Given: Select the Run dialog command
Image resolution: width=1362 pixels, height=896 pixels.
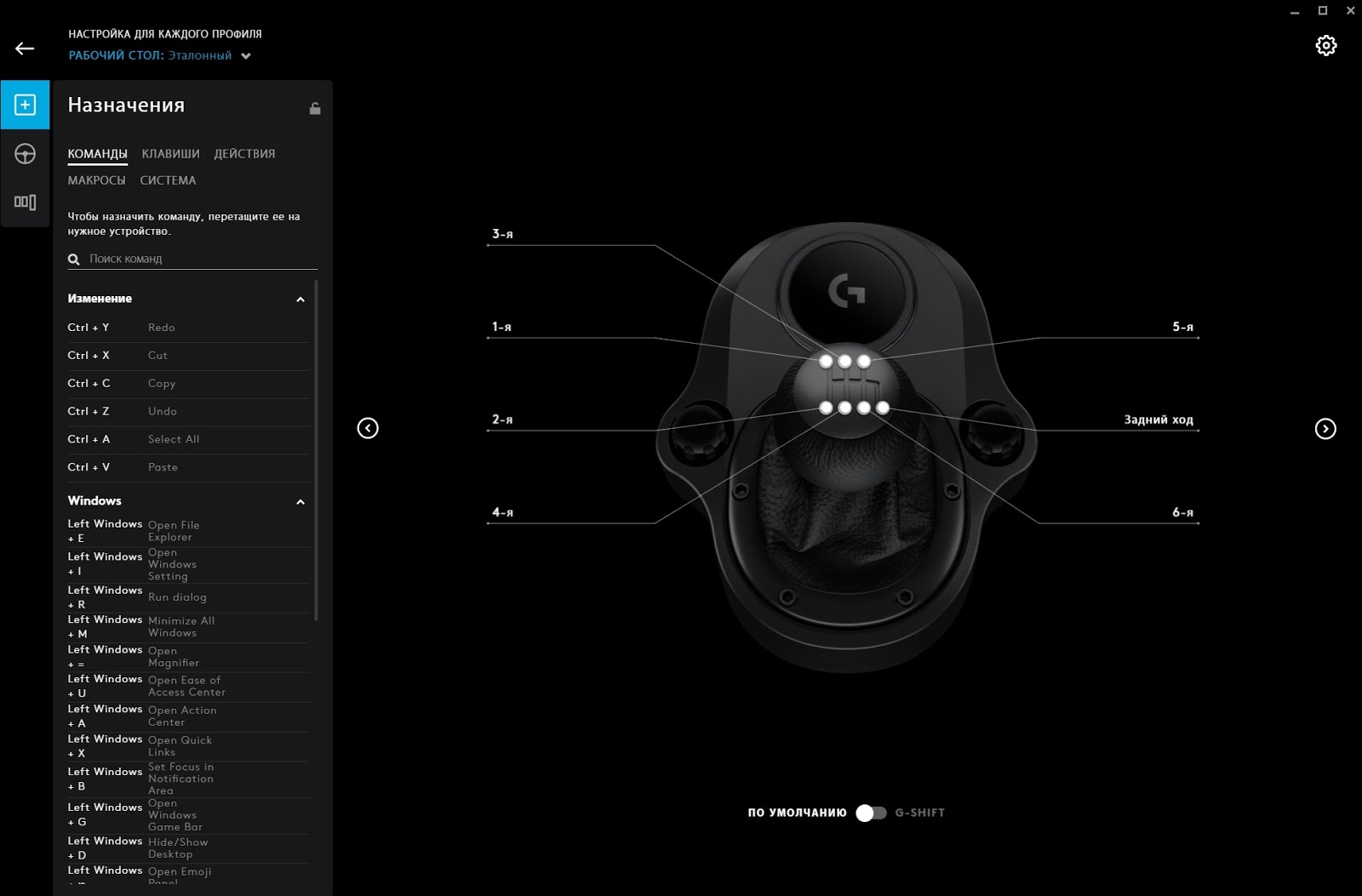Looking at the screenshot, I should tap(188, 597).
